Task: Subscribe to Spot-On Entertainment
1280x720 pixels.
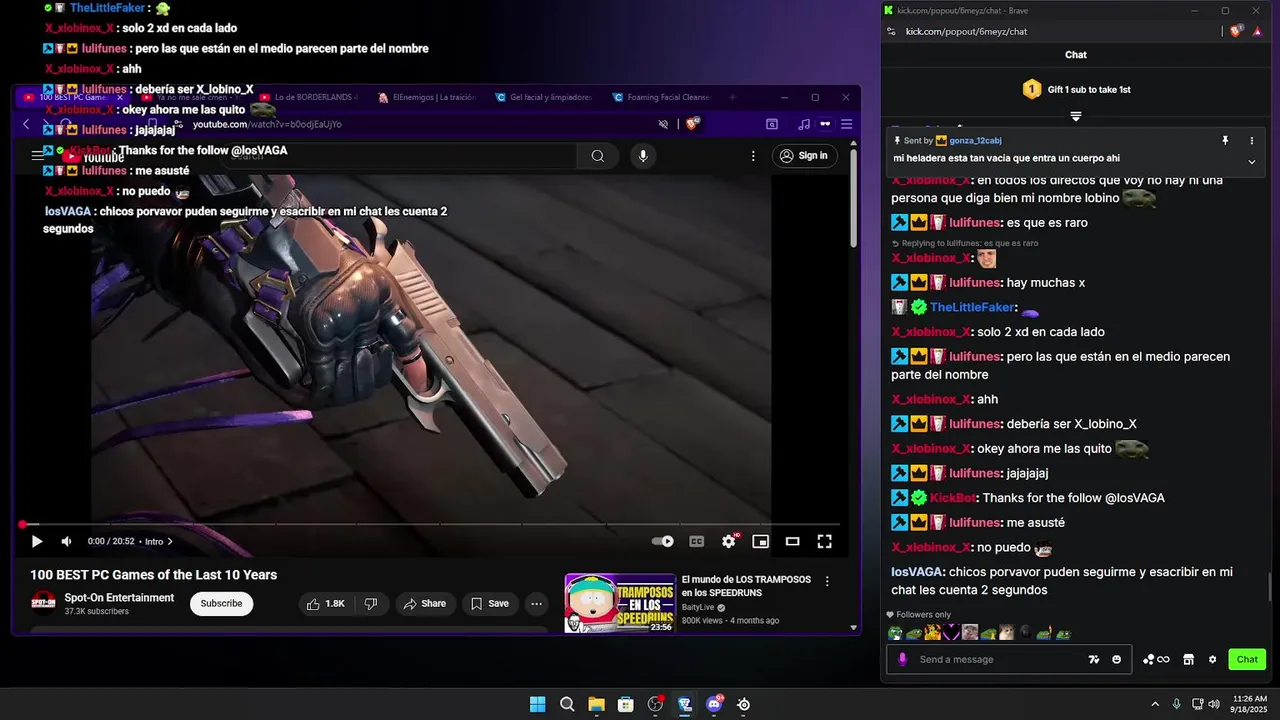Action: pos(221,603)
